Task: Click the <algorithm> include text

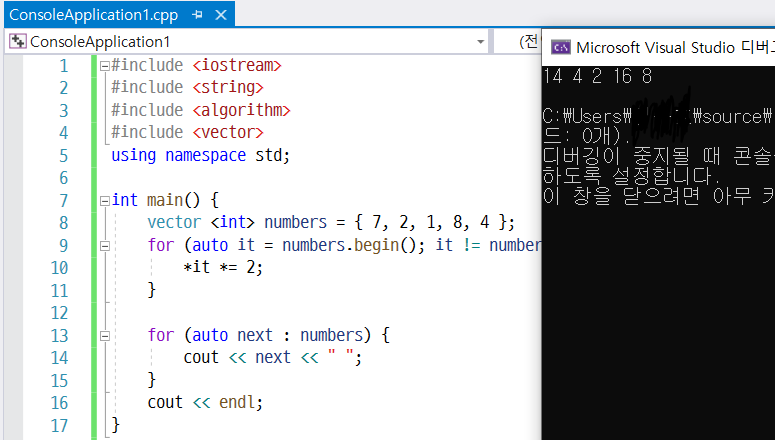Action: [241, 110]
